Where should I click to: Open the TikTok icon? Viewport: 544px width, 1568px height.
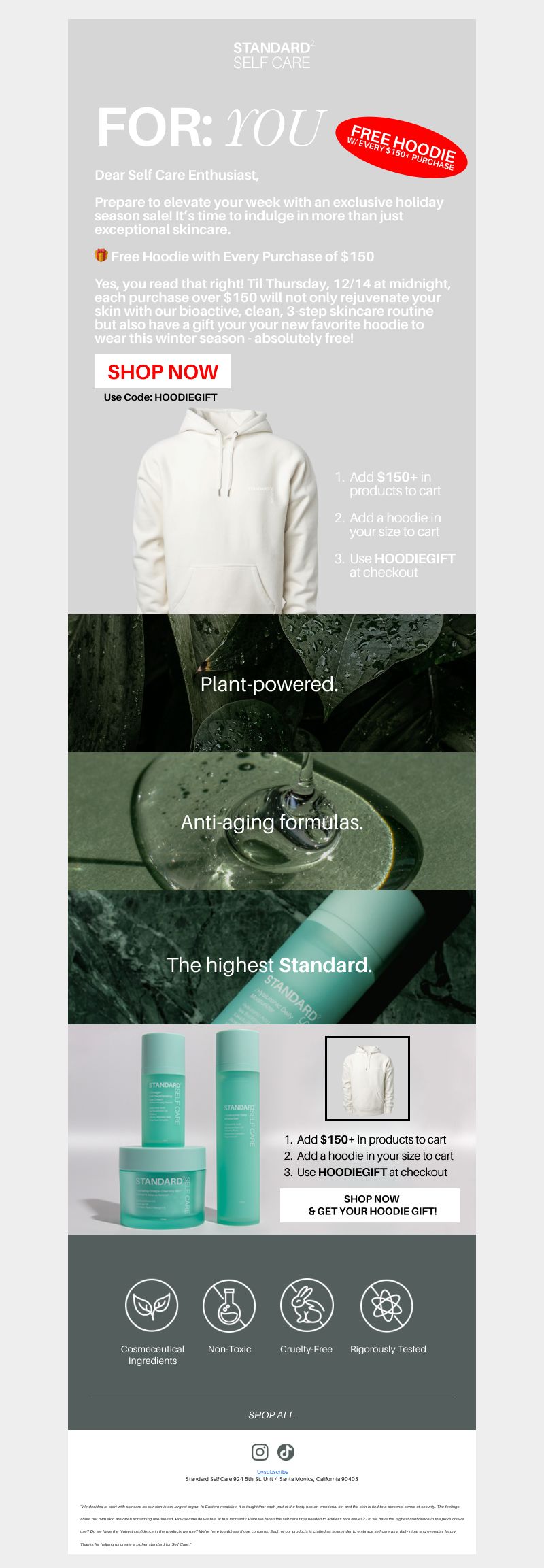click(286, 1452)
